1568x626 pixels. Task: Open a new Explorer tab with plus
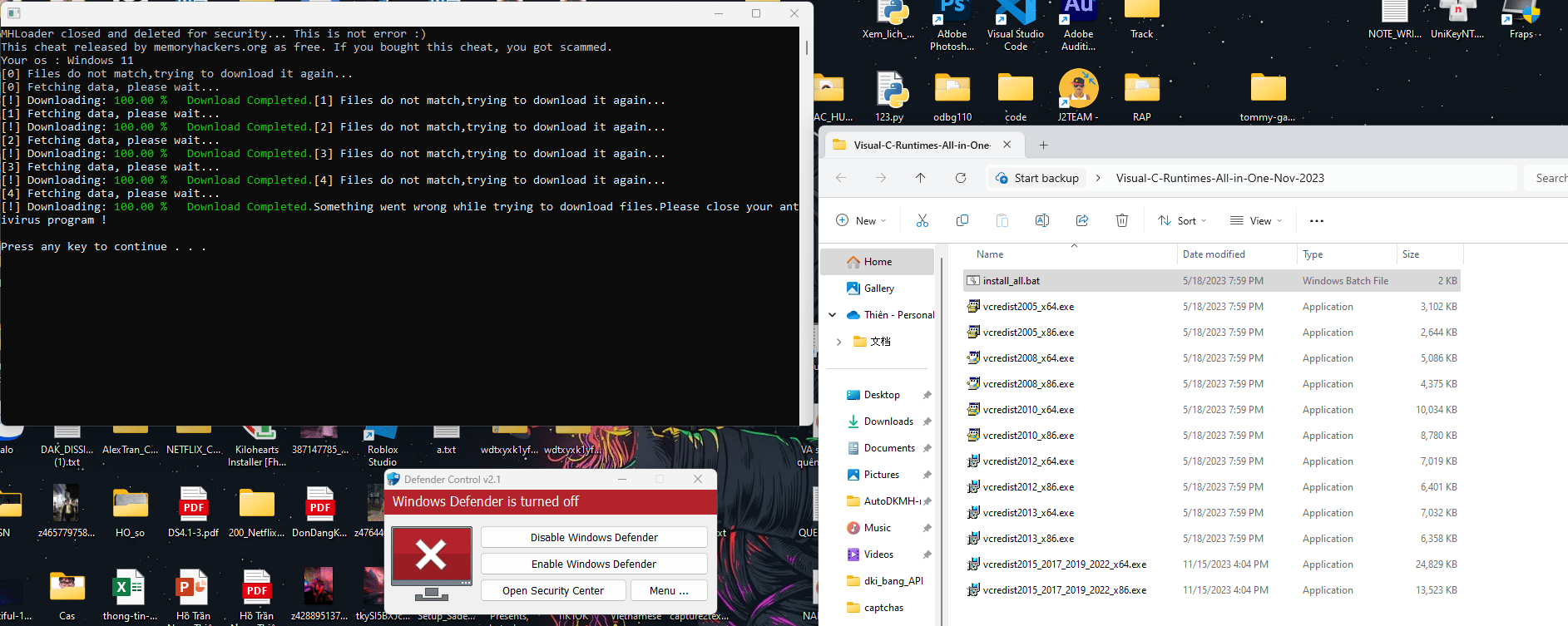point(1043,145)
